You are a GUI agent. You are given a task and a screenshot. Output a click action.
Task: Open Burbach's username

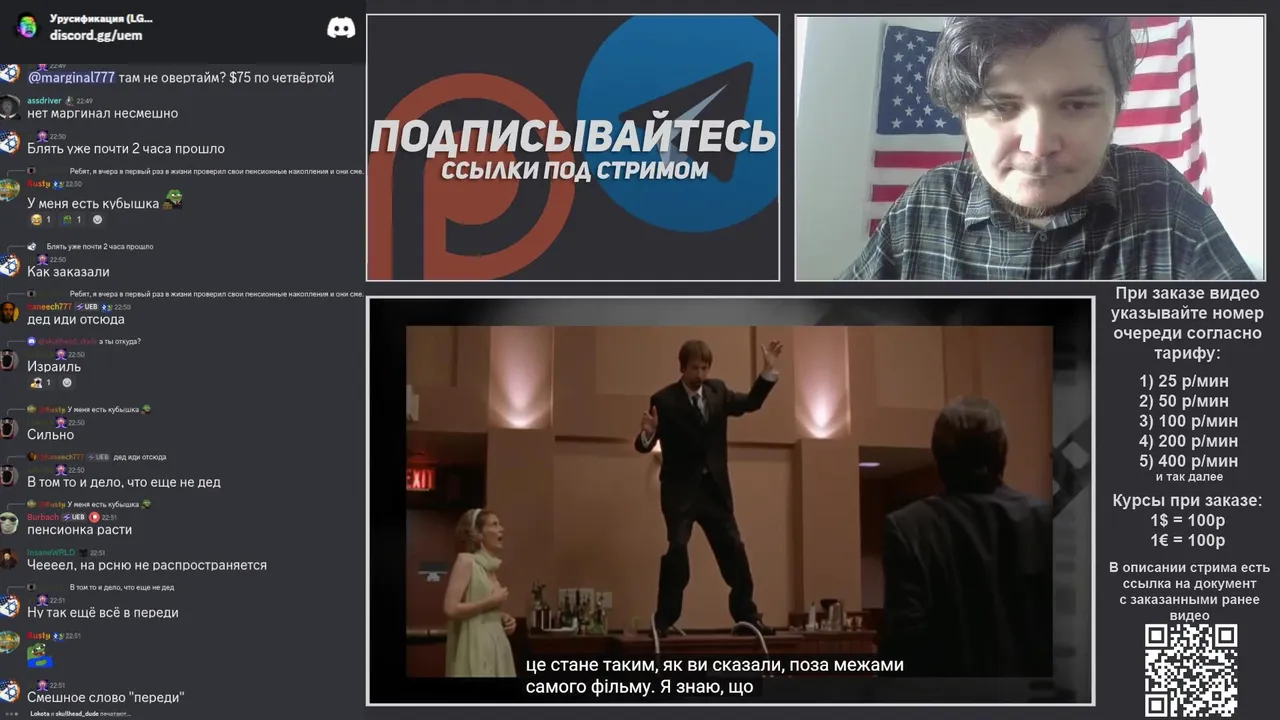(43, 517)
